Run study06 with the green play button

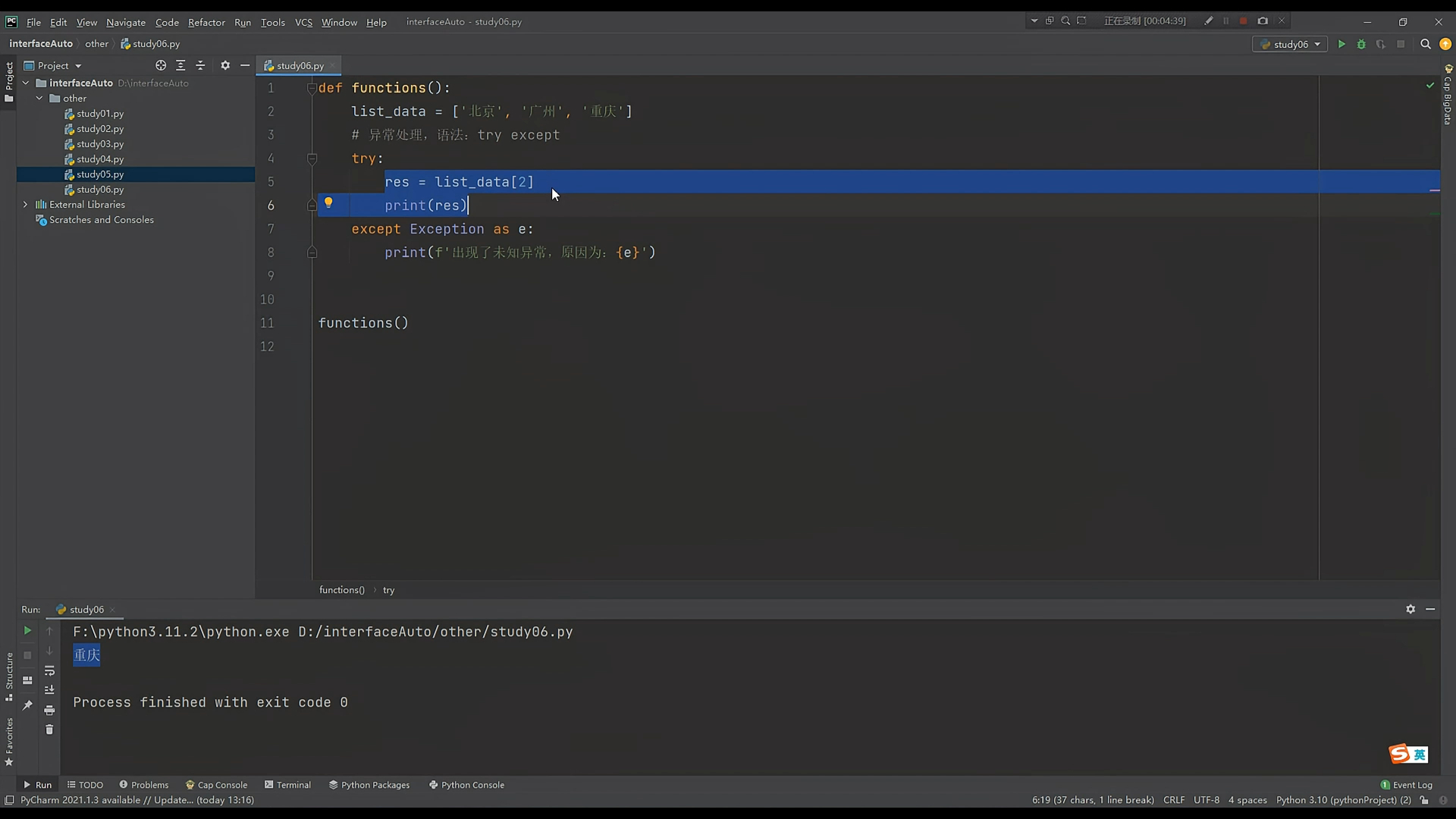(x=1341, y=44)
